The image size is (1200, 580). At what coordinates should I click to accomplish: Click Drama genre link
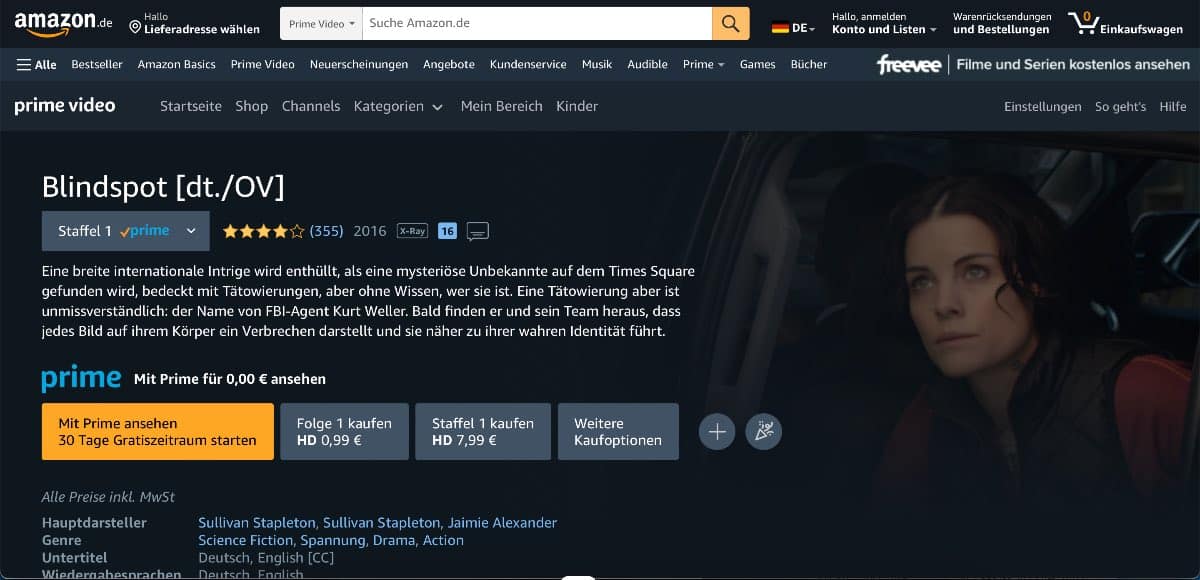pos(394,540)
